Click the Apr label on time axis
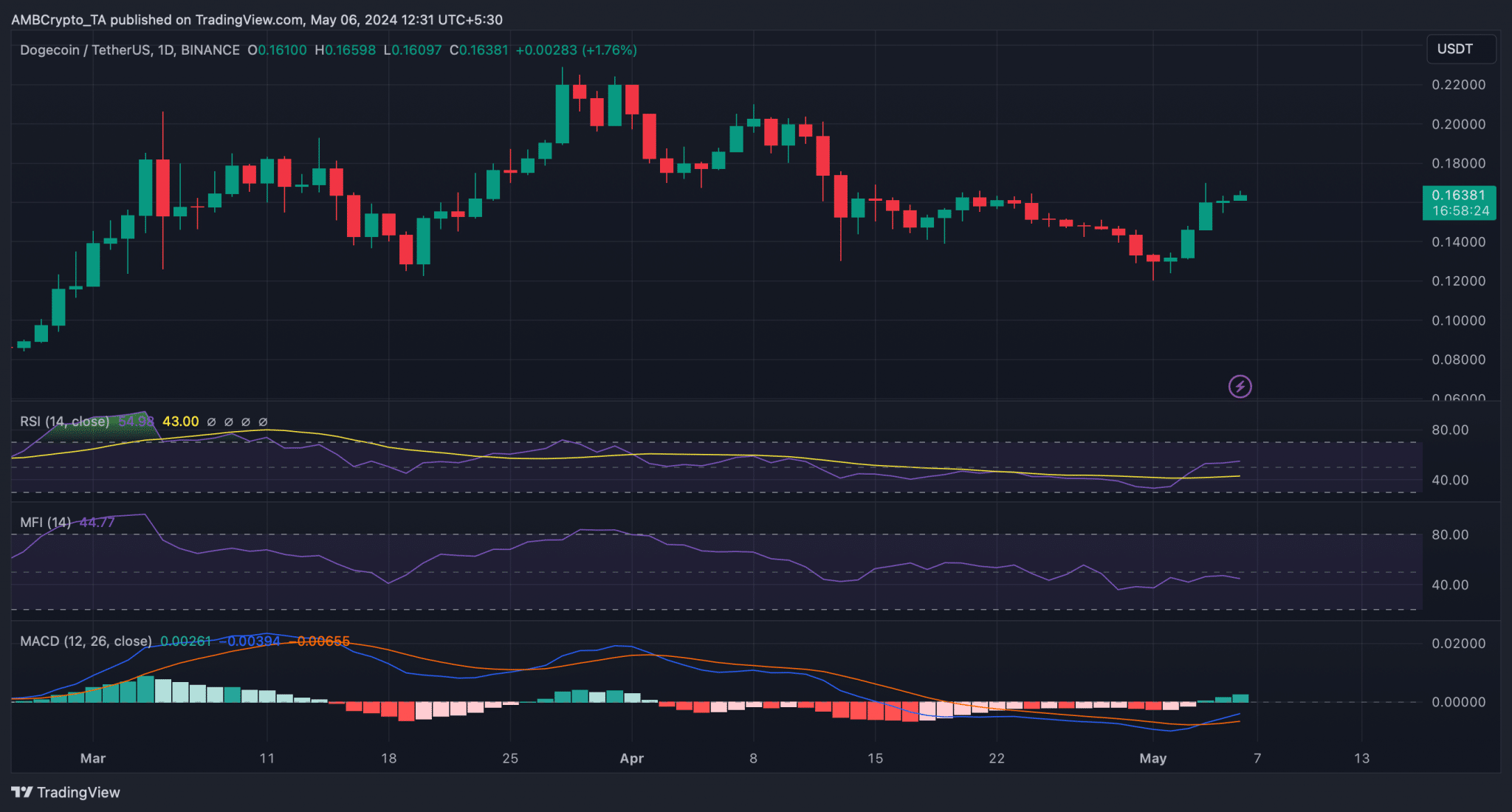 632,758
